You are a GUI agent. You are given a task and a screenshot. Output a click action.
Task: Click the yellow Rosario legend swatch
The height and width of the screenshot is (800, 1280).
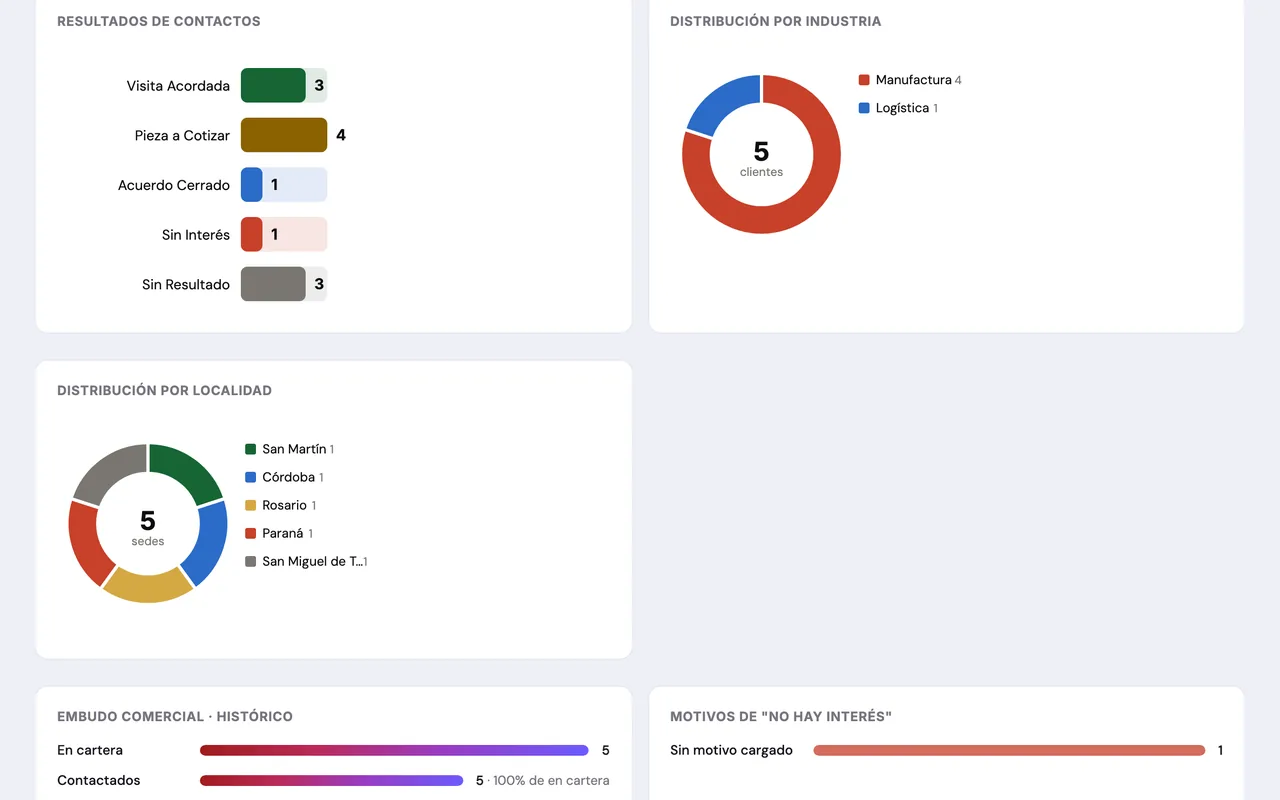click(251, 505)
